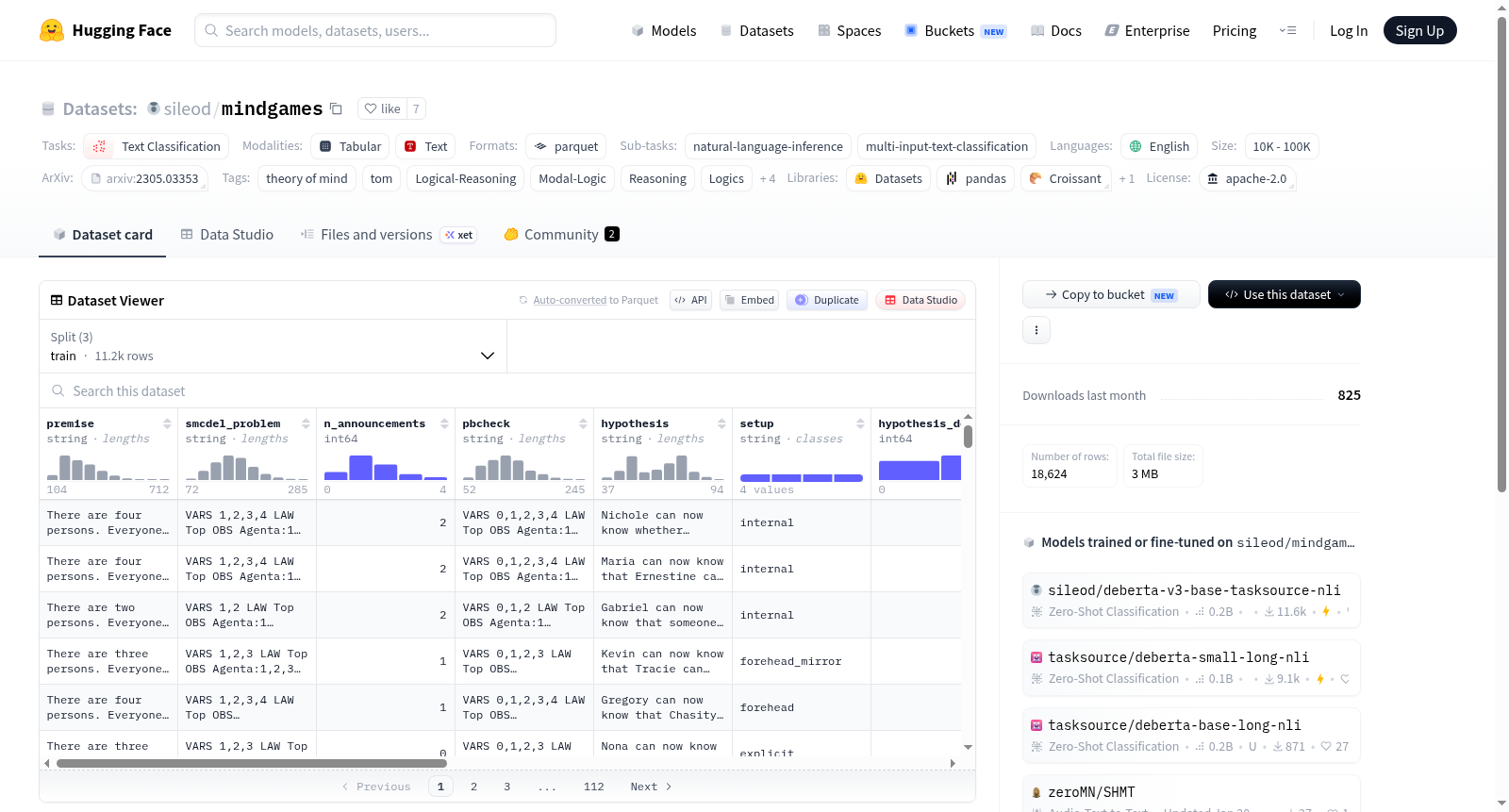Focus the Search this dataset field
1509x812 pixels.
pos(507,390)
